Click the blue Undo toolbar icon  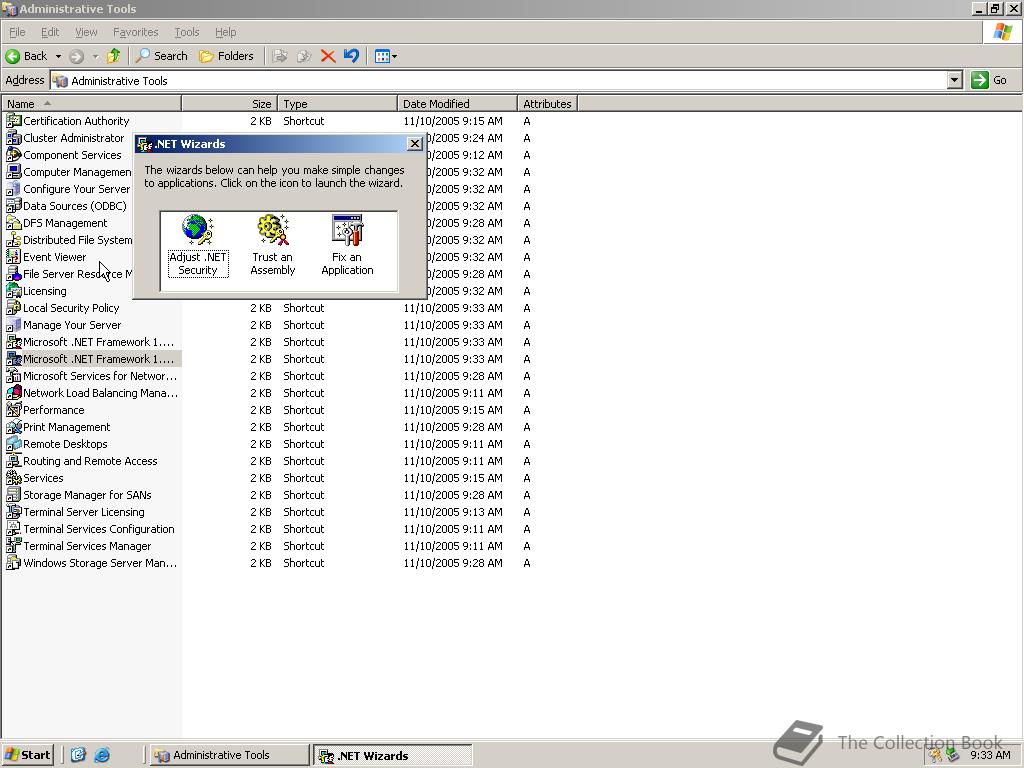[351, 56]
